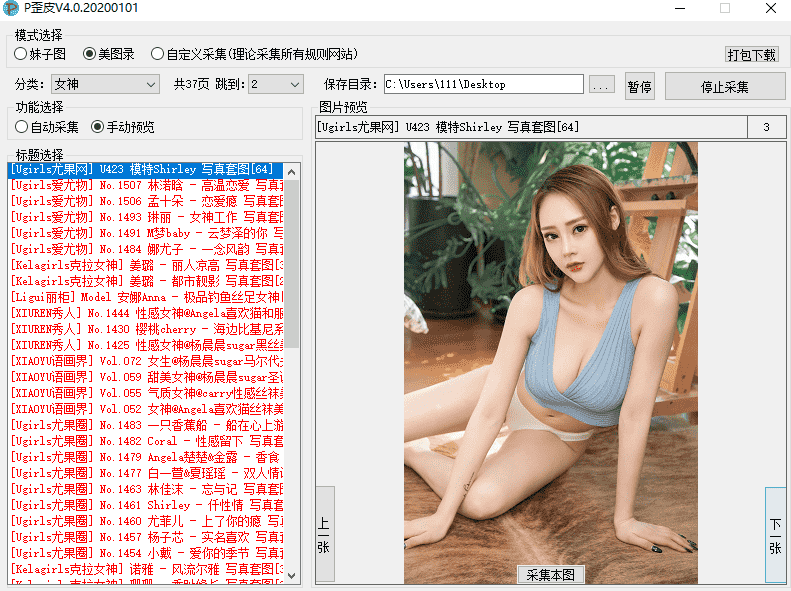Select list row '[XIAOYU语画界] Vol.055'
Screen dimensions: 791x591
point(146,393)
